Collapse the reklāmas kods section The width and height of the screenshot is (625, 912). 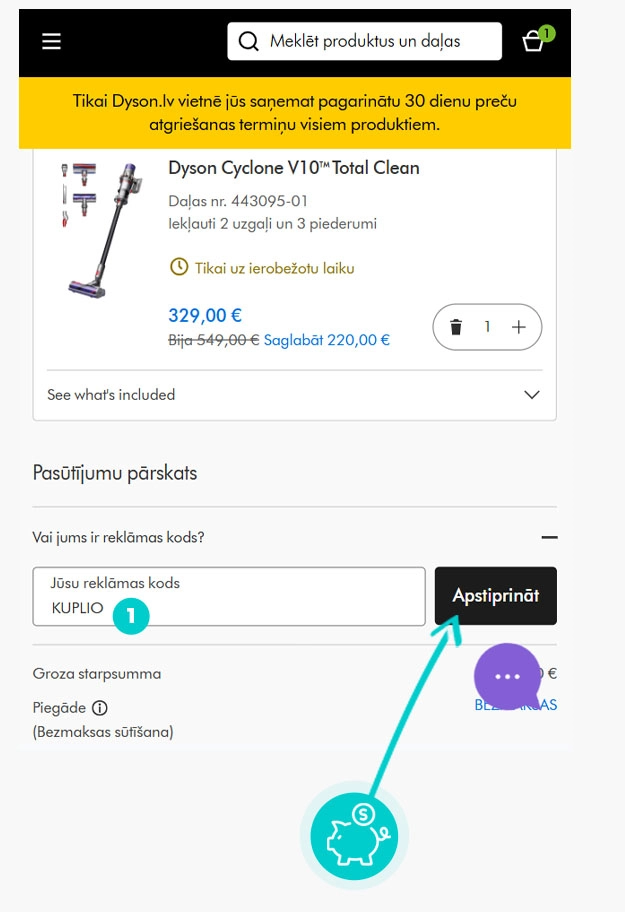click(x=550, y=537)
